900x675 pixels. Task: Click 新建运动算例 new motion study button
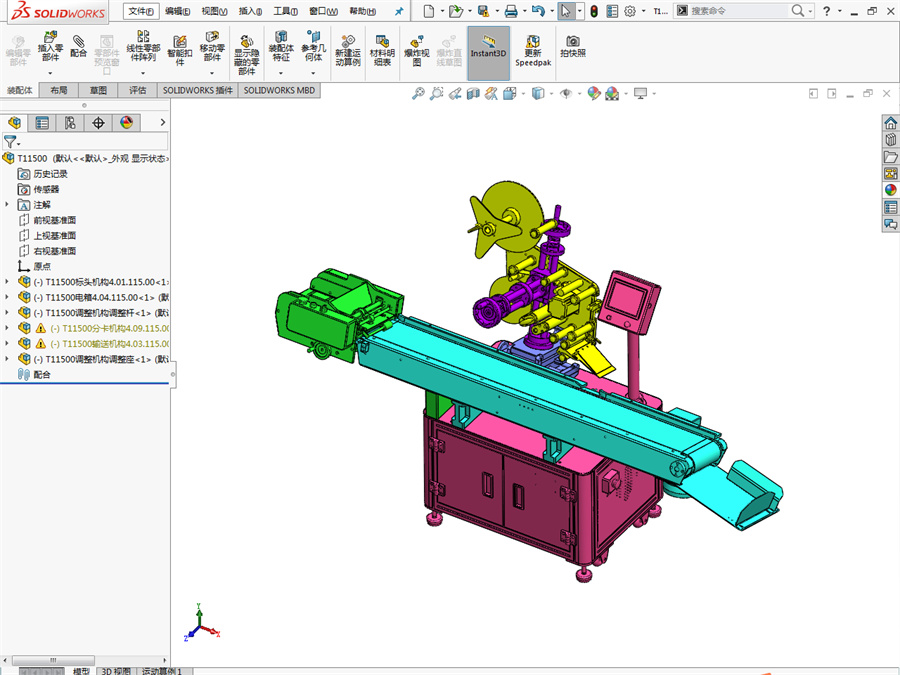(x=349, y=50)
